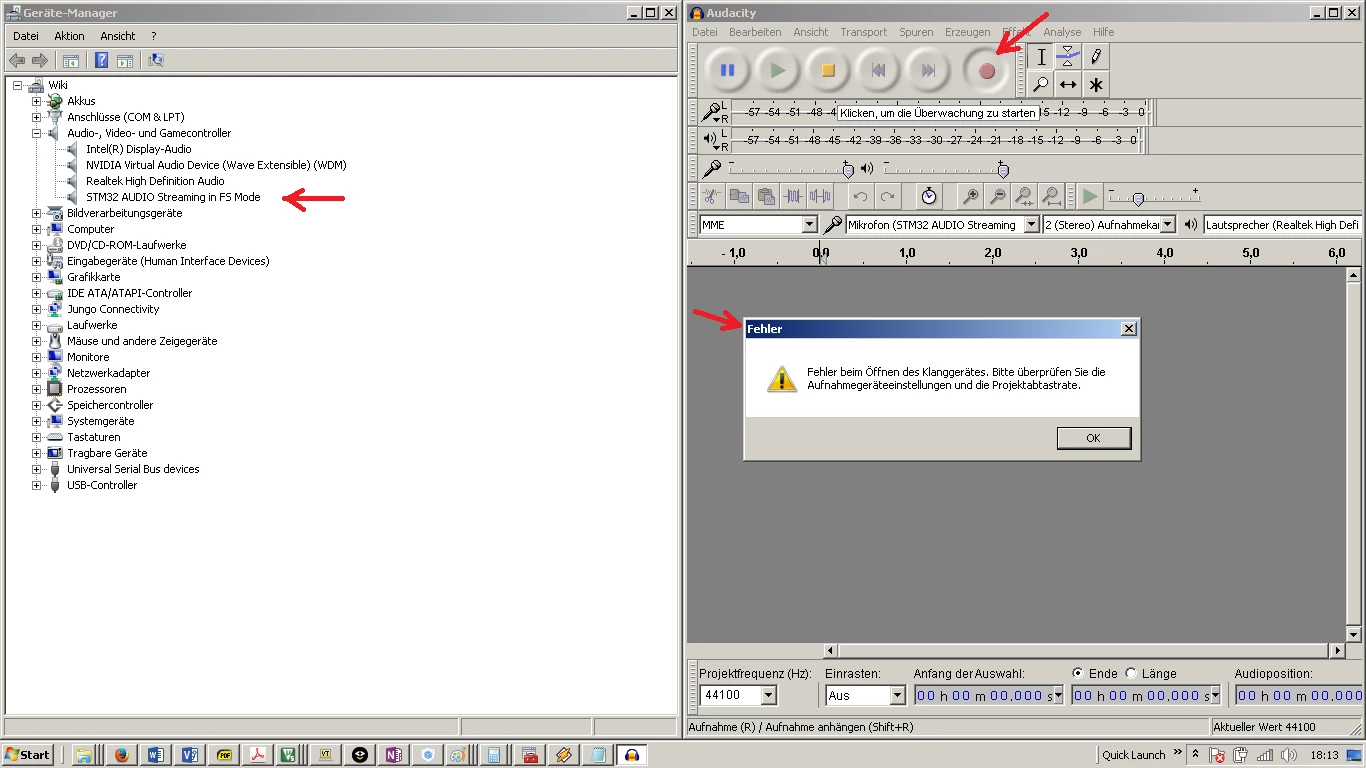Expand the USB-Controller tree node
The image size is (1366, 768).
coord(37,485)
